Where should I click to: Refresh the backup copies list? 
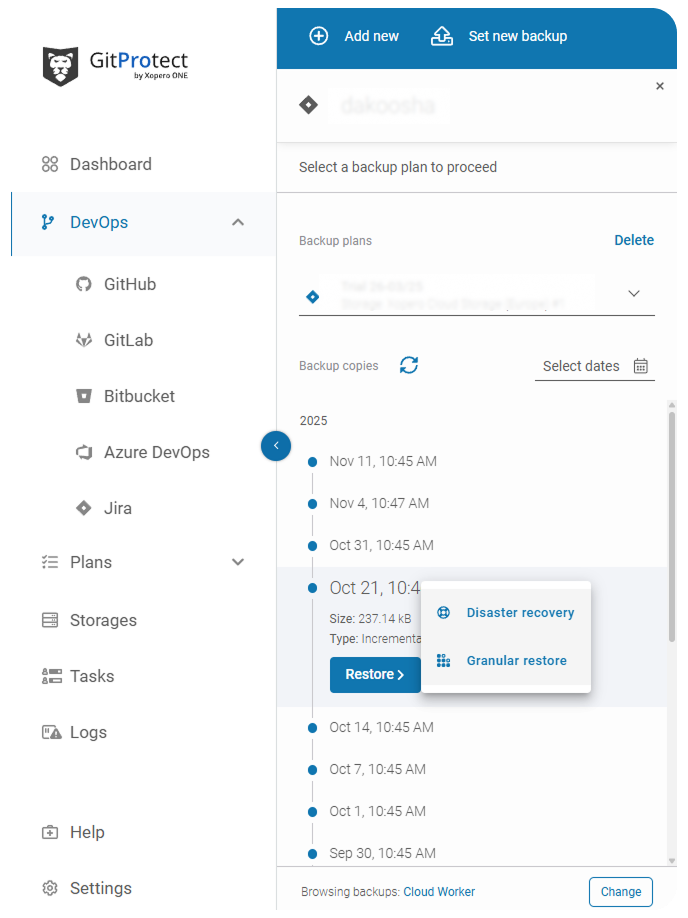click(x=408, y=366)
